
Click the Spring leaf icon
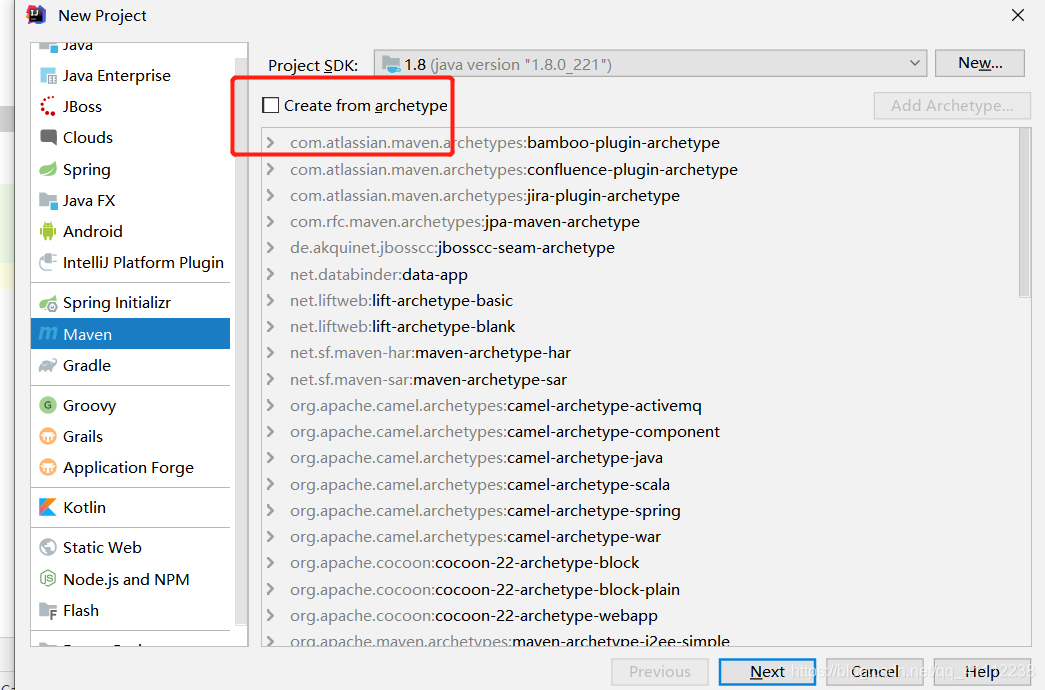(48, 169)
